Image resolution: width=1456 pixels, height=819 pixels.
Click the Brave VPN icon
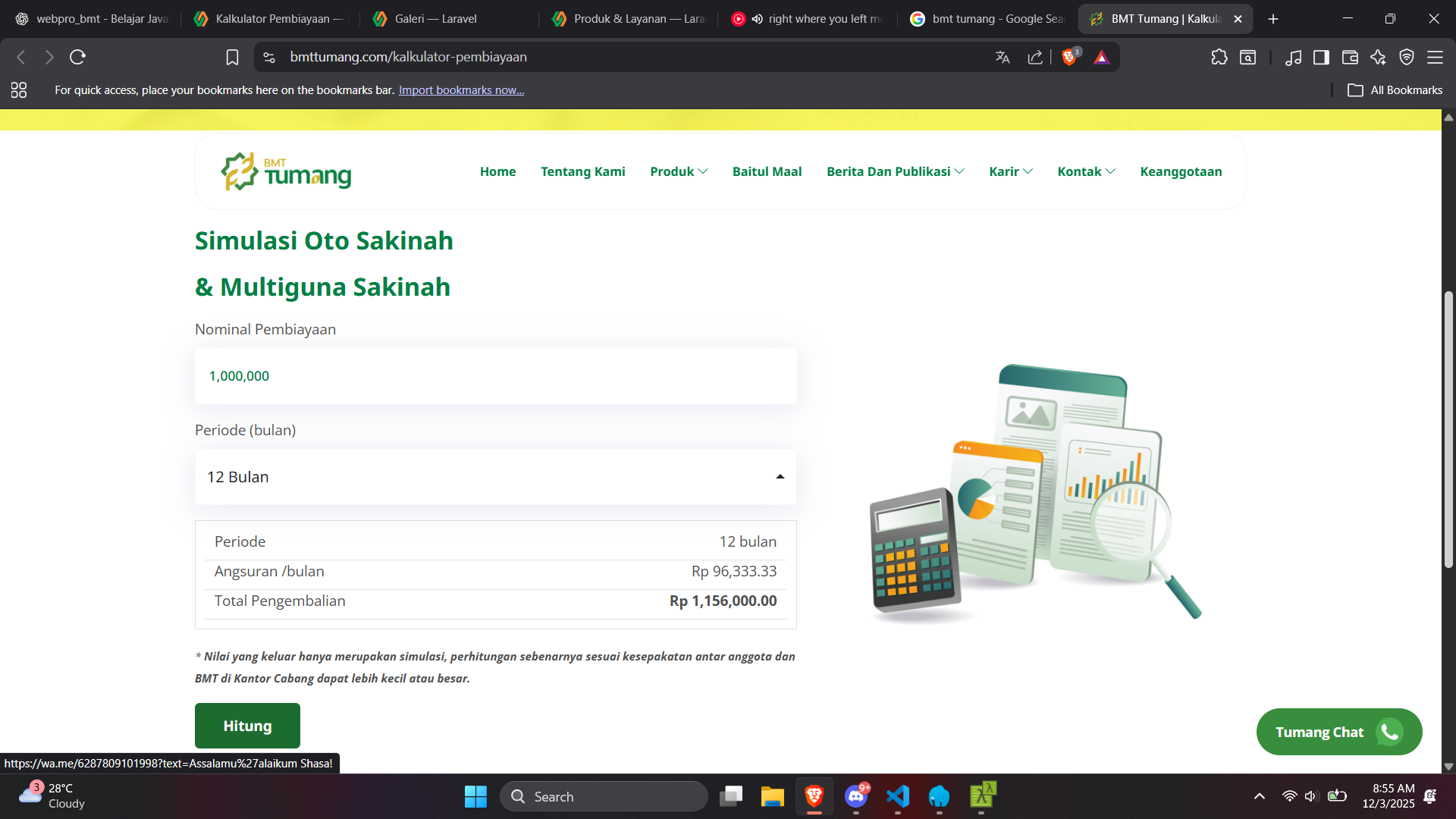pos(1407,57)
